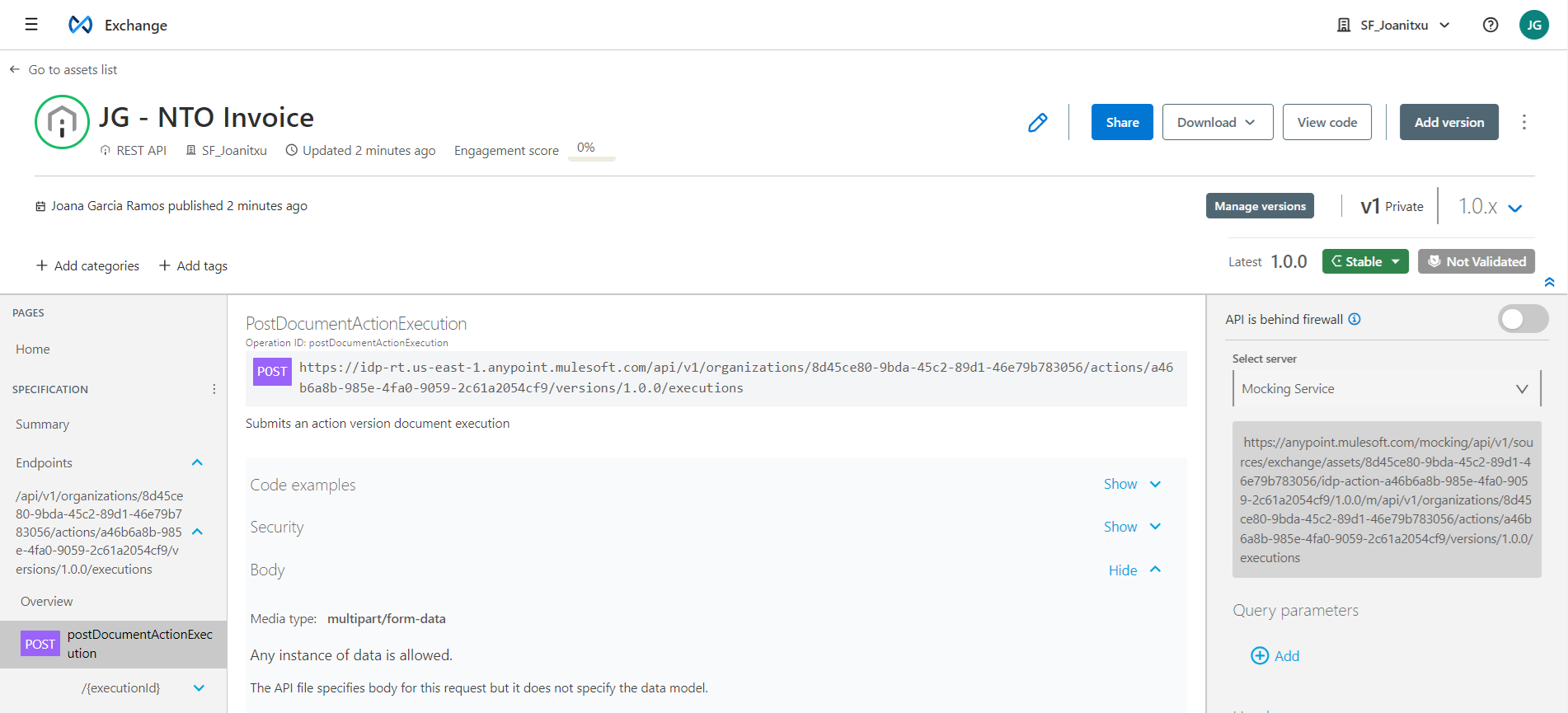Click Add tags
Image resolution: width=1568 pixels, height=713 pixels.
[202, 265]
